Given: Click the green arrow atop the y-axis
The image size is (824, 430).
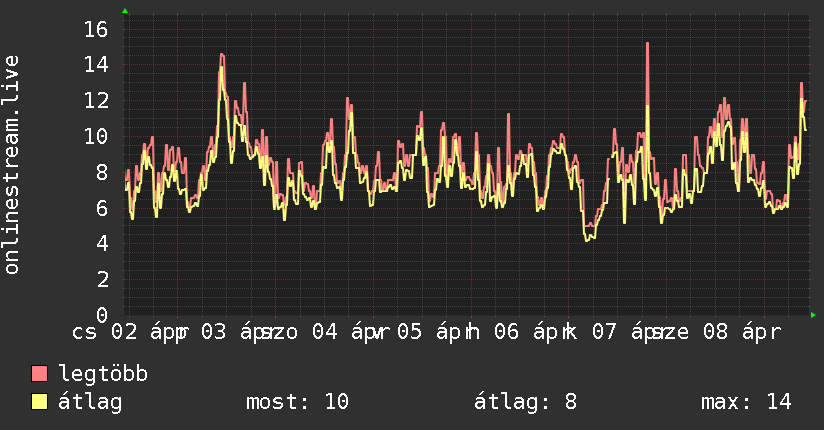Looking at the screenshot, I should click(125, 11).
